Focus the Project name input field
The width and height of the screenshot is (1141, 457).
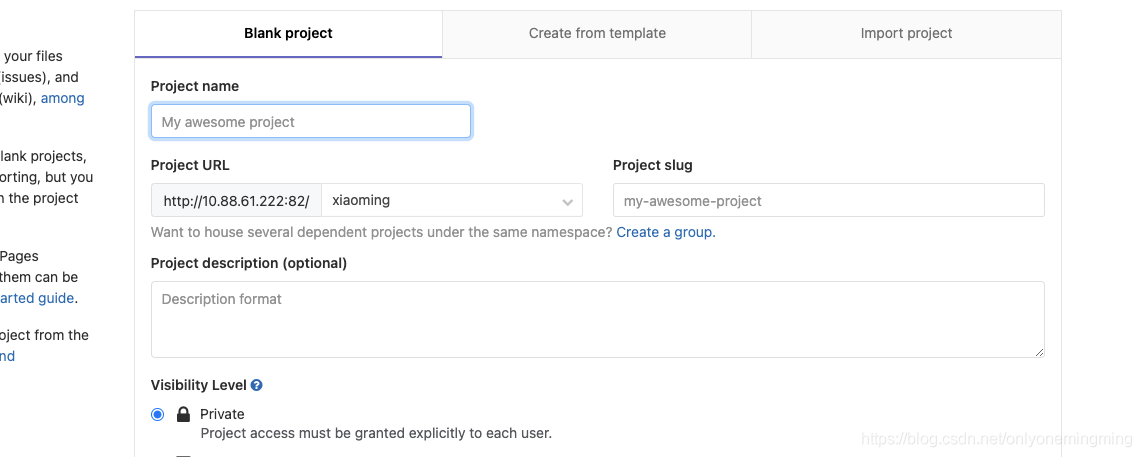tap(311, 122)
